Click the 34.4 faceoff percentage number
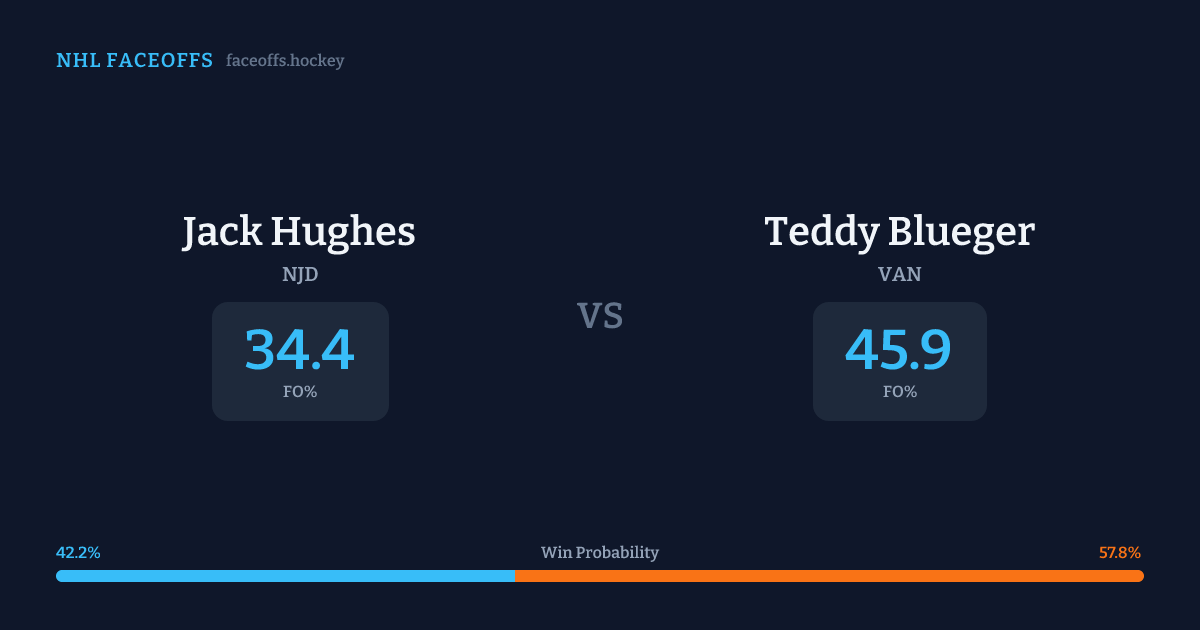 (x=300, y=350)
